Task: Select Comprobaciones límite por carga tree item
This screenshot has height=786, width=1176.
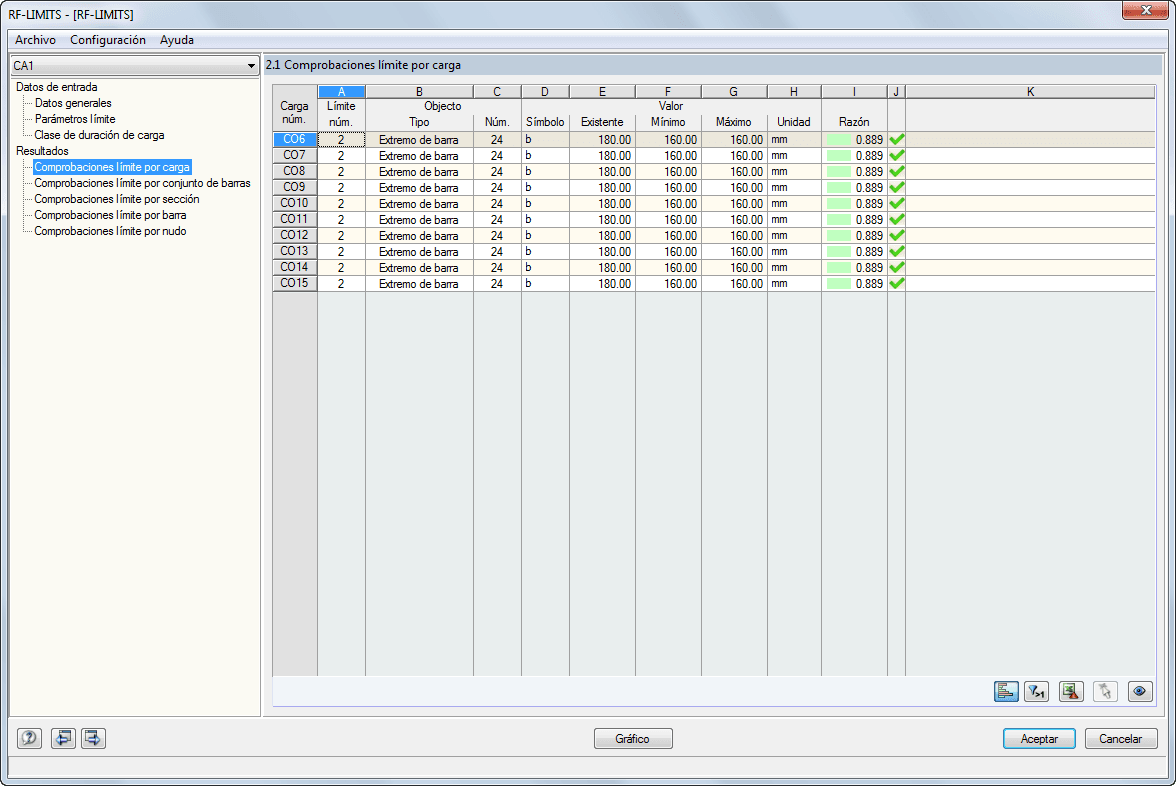Action: pyautogui.click(x=112, y=167)
